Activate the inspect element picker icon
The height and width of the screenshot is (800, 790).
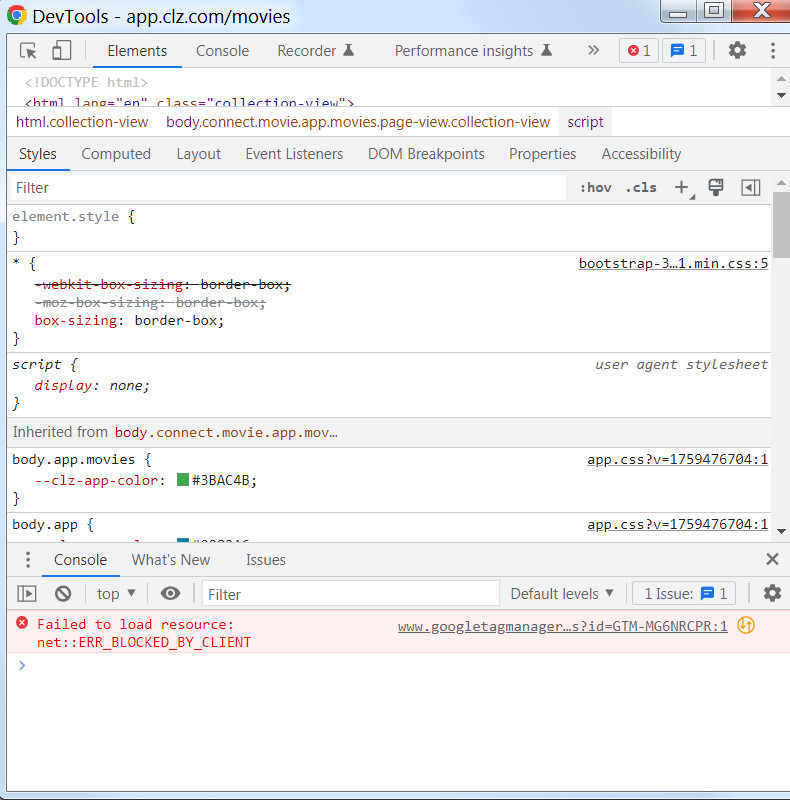point(28,51)
